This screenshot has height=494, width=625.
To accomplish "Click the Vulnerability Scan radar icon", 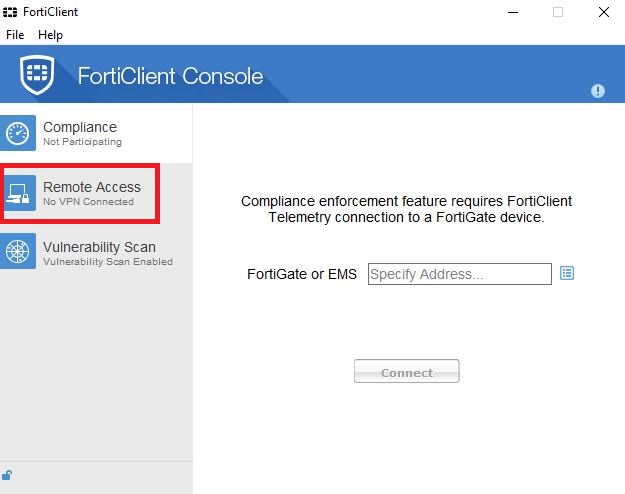I will point(19,253).
